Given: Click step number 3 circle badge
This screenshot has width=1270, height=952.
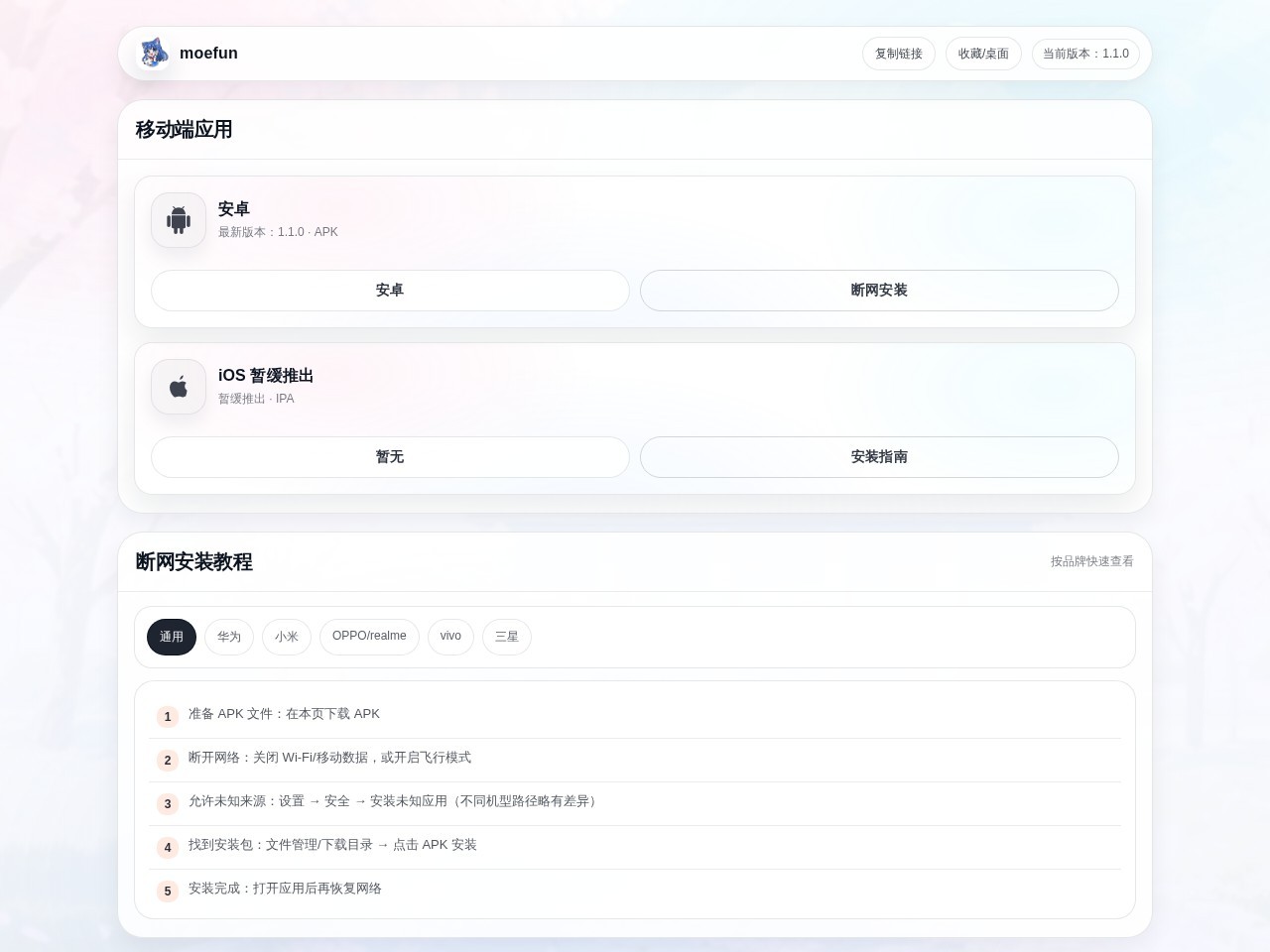Looking at the screenshot, I should click(x=167, y=804).
